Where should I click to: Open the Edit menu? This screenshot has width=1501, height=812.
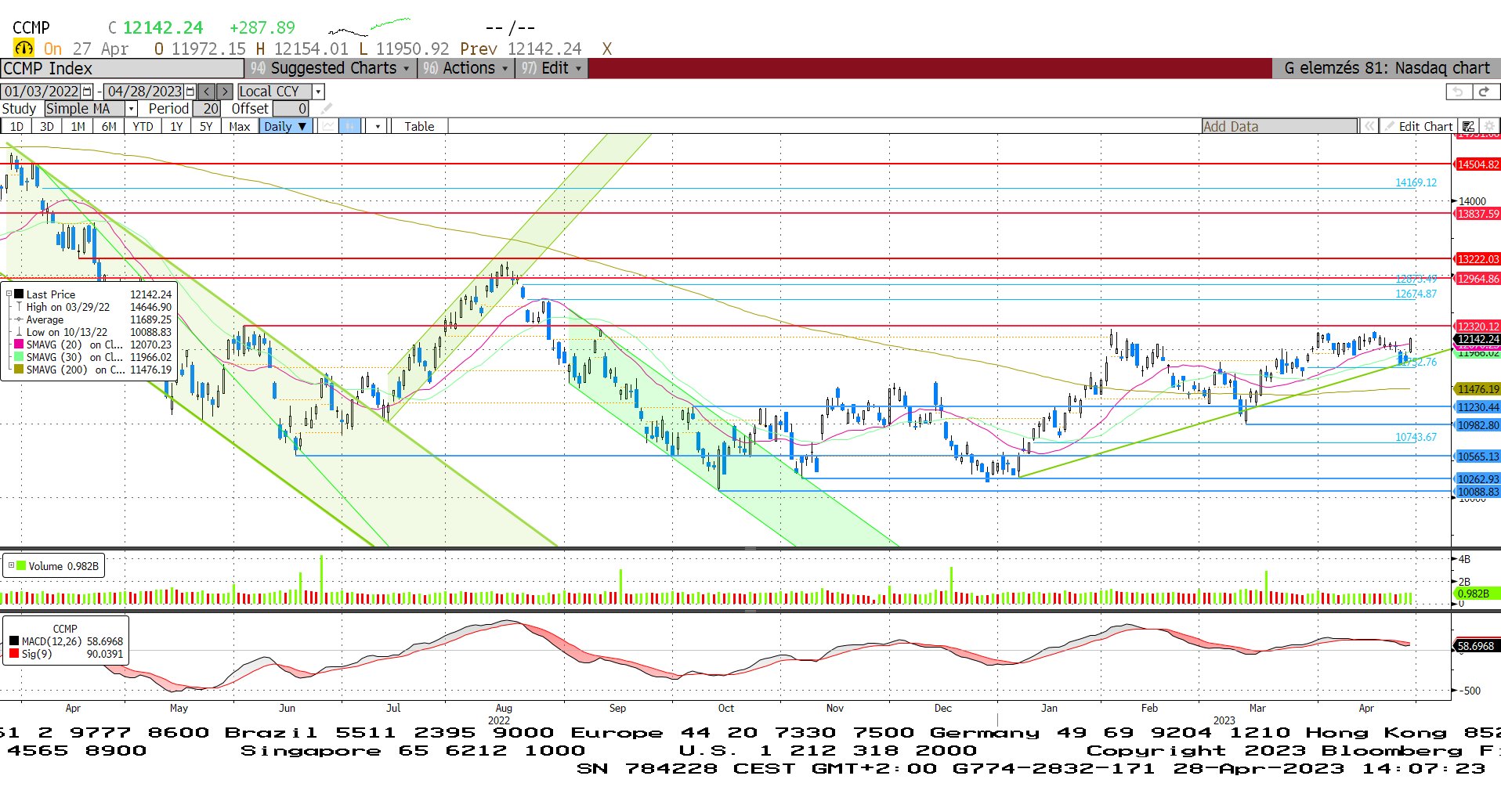click(552, 68)
